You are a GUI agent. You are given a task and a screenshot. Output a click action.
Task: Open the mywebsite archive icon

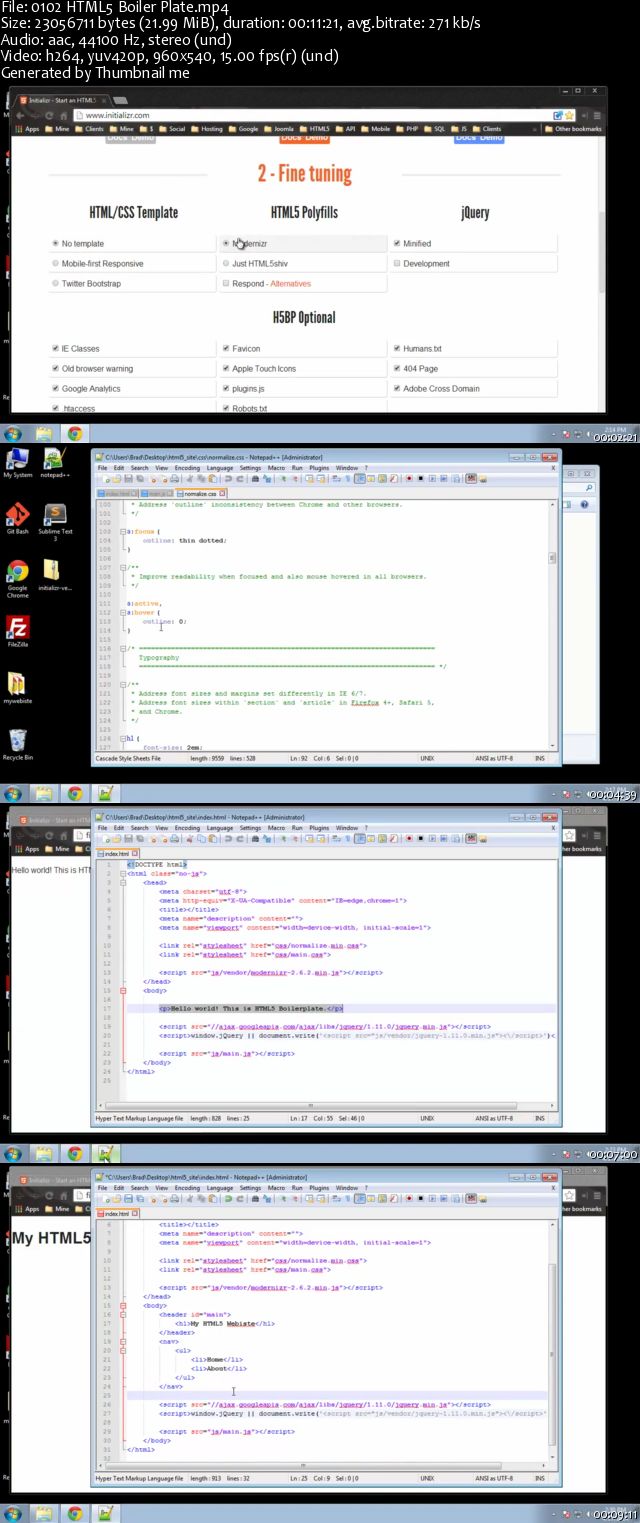[x=17, y=688]
